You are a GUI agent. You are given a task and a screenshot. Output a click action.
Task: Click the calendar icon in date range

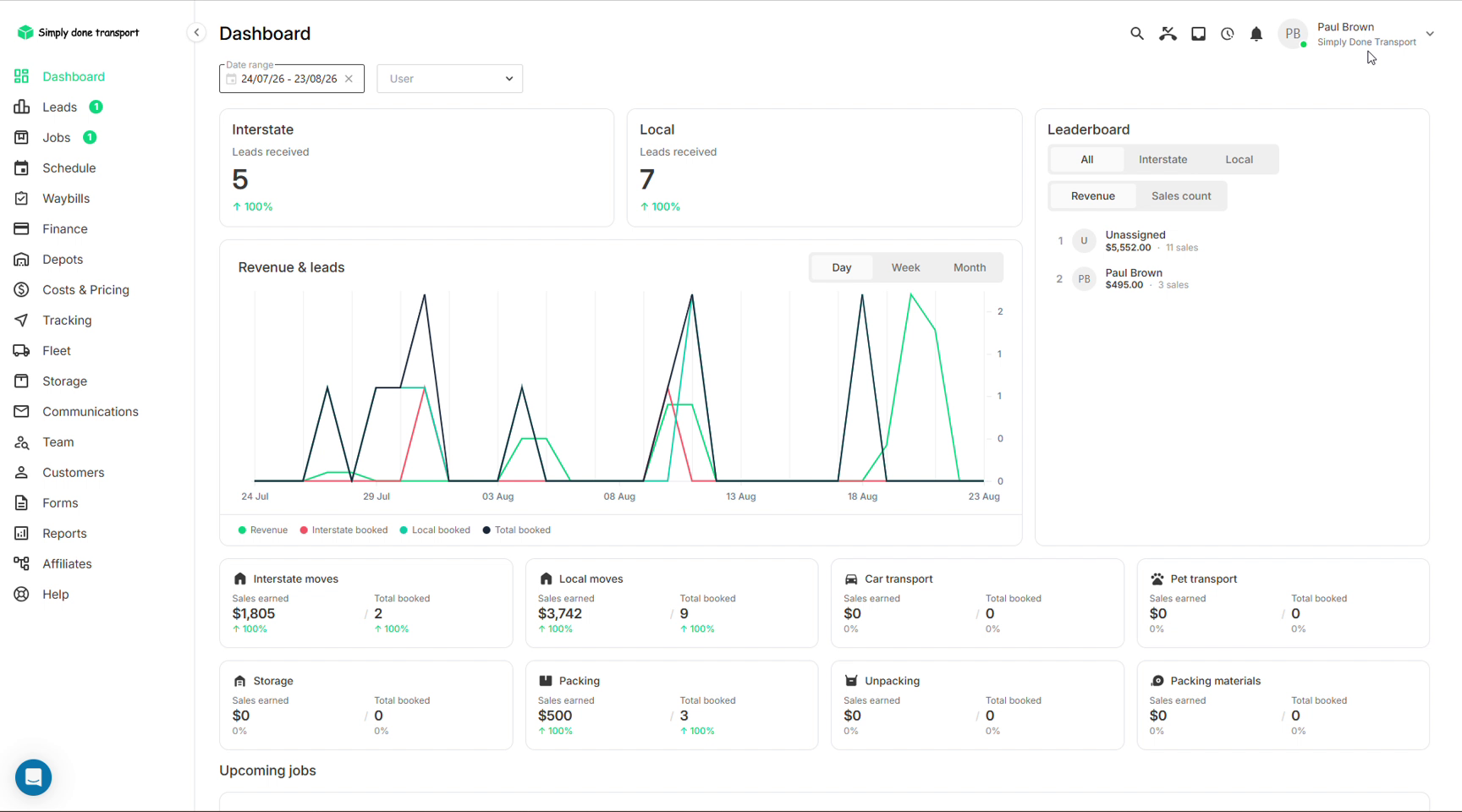231,79
